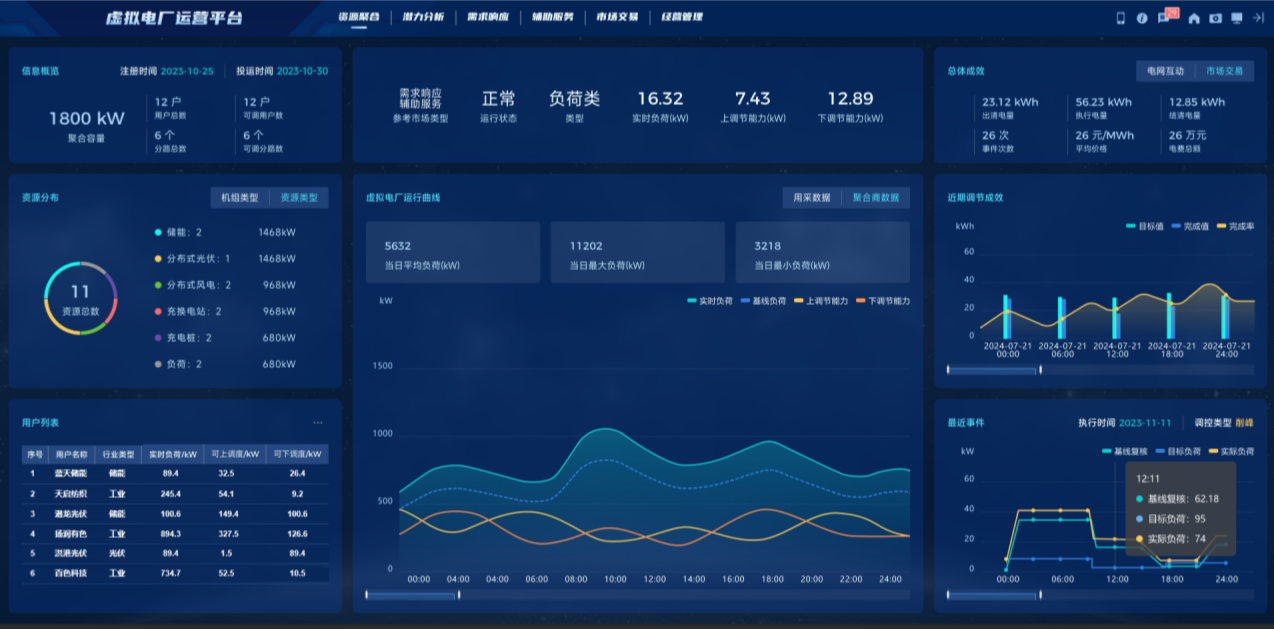The height and width of the screenshot is (629, 1274).
Task: Switch to 电网互动 in 总体成效 panel
Action: pyautogui.click(x=1165, y=71)
